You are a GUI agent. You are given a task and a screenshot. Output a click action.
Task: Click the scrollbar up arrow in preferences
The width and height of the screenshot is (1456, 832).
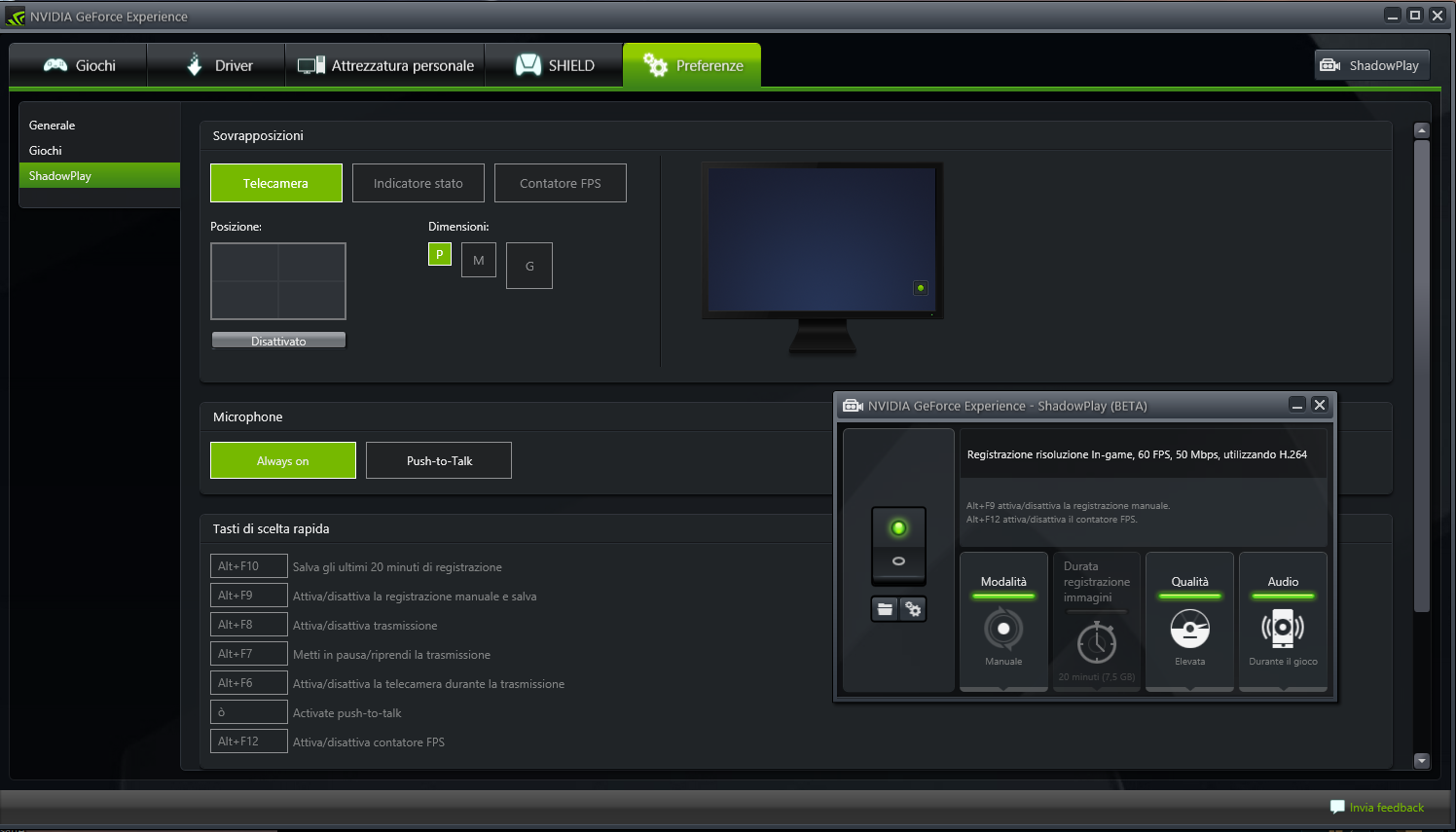(x=1422, y=129)
